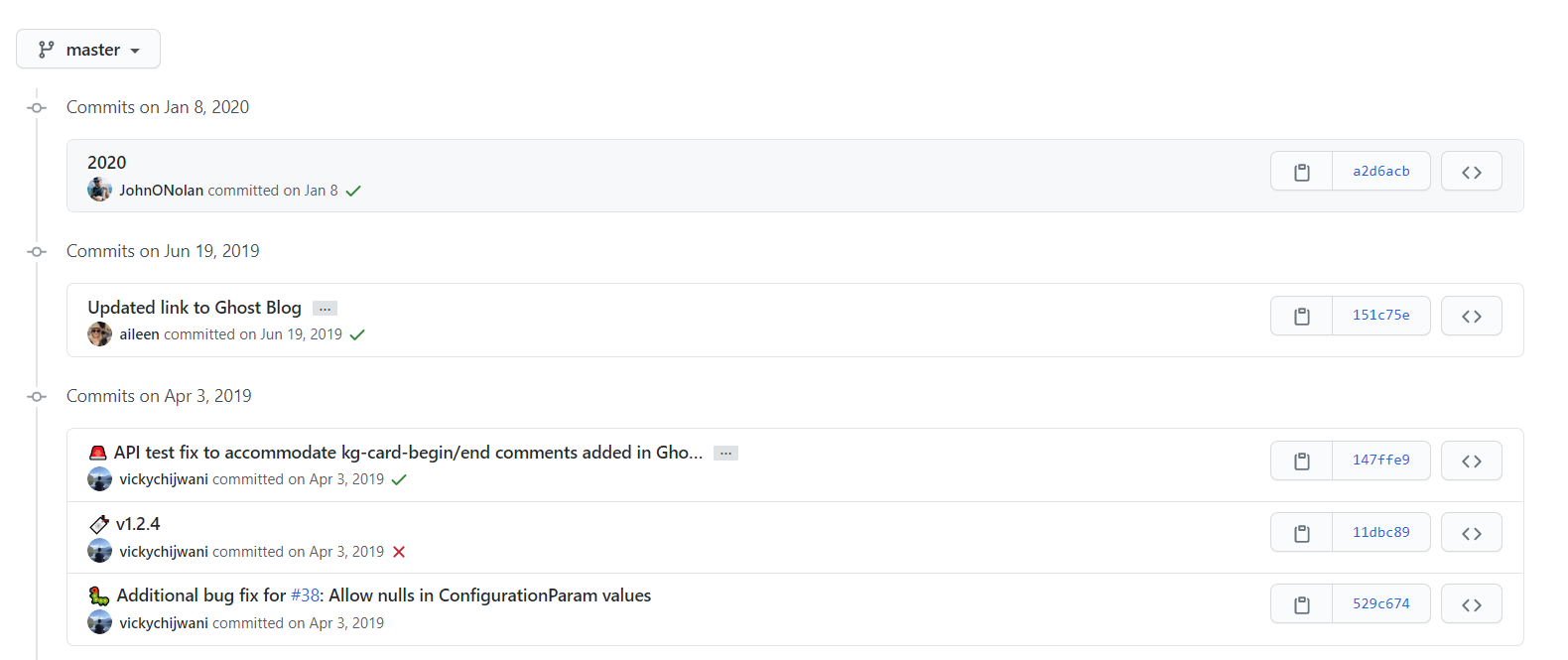1568x660 pixels.
Task: Expand description of Updated link to Ghost Blog
Action: (325, 309)
